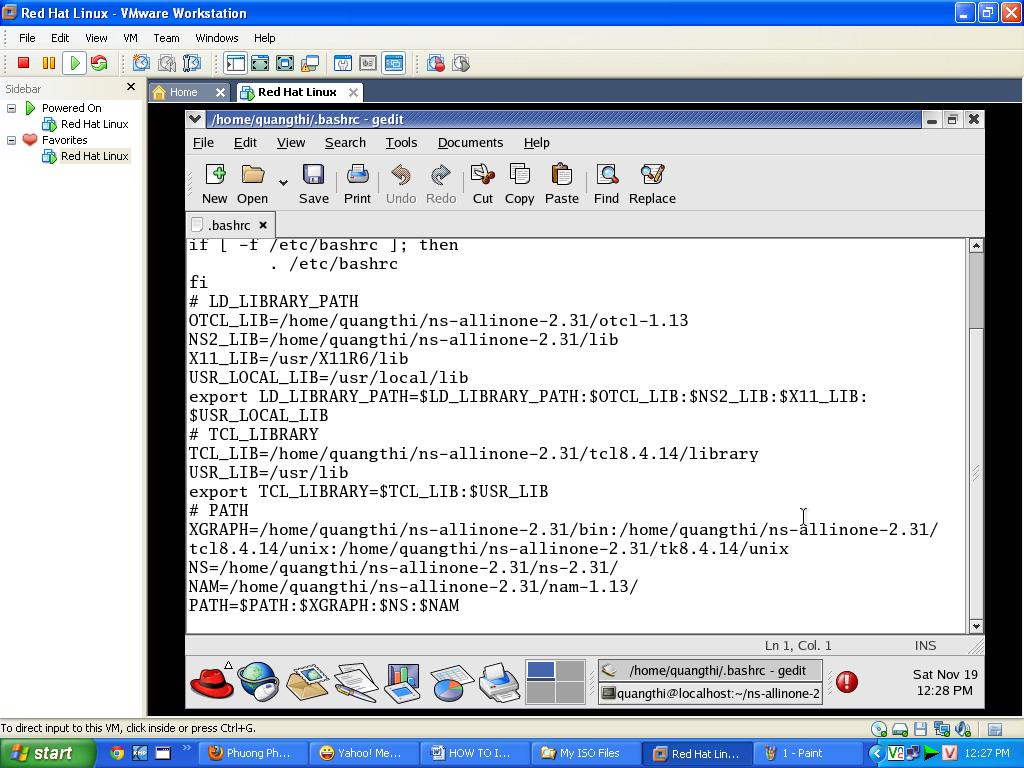Close the .bashrc document tab
1024x768 pixels.
point(263,225)
